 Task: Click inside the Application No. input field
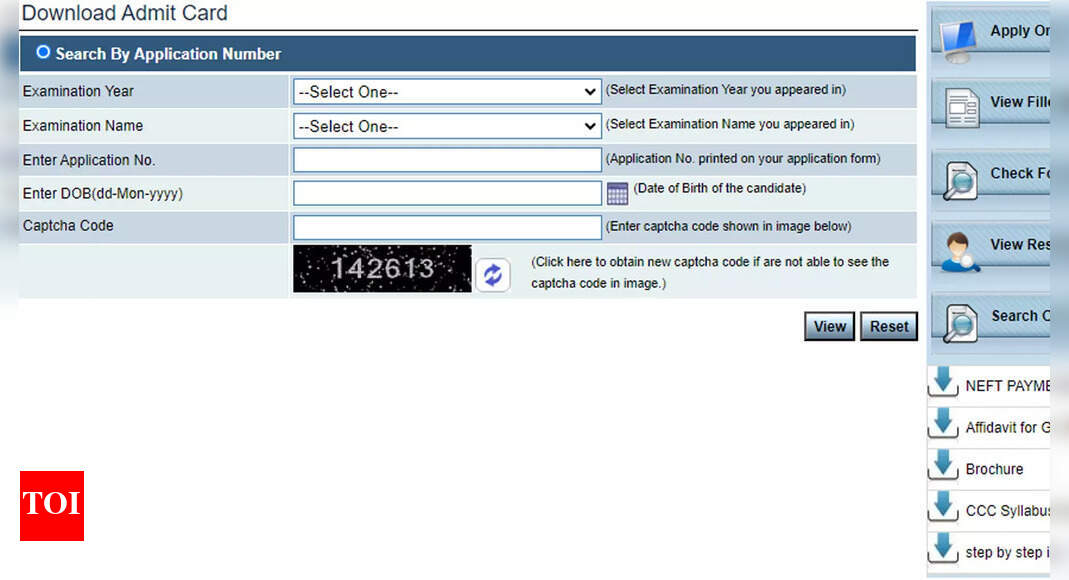point(446,159)
